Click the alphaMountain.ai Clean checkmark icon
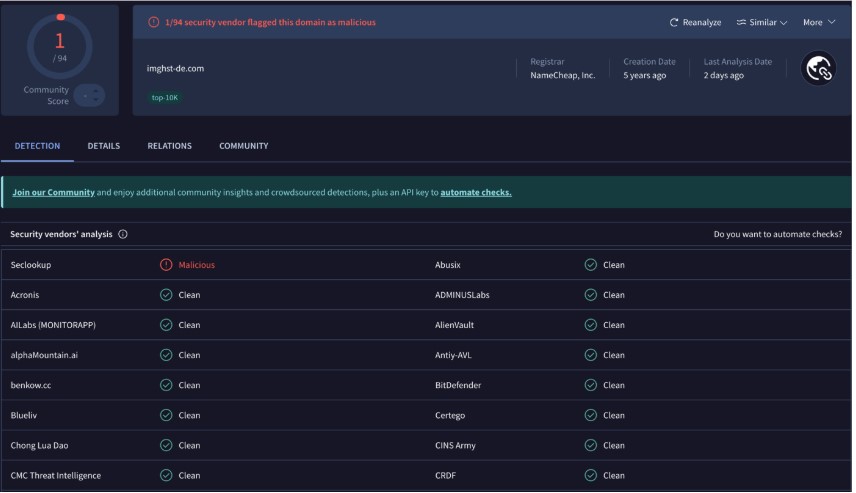 (x=167, y=355)
